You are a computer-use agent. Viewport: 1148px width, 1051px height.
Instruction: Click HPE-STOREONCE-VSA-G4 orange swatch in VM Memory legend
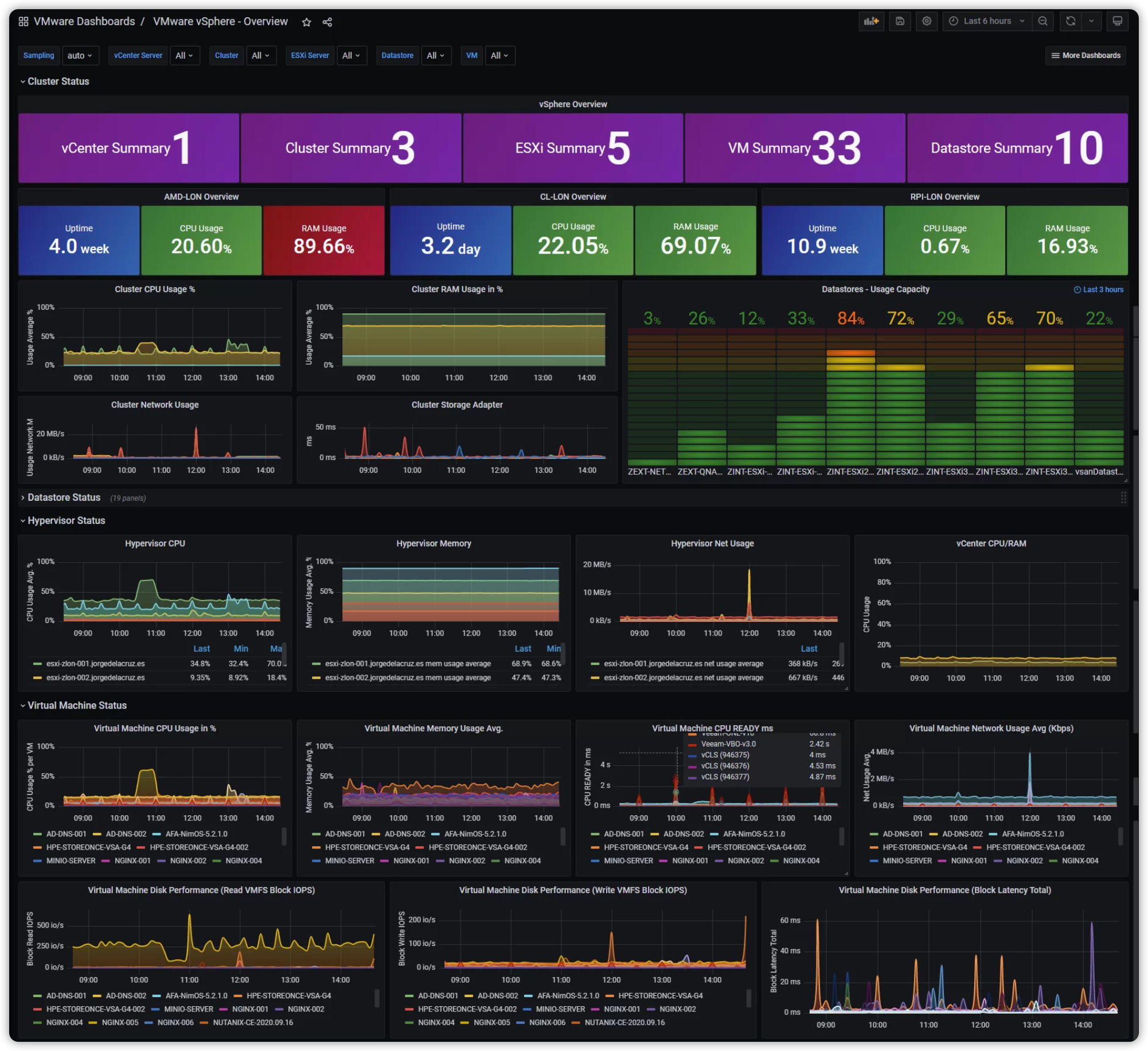[317, 848]
